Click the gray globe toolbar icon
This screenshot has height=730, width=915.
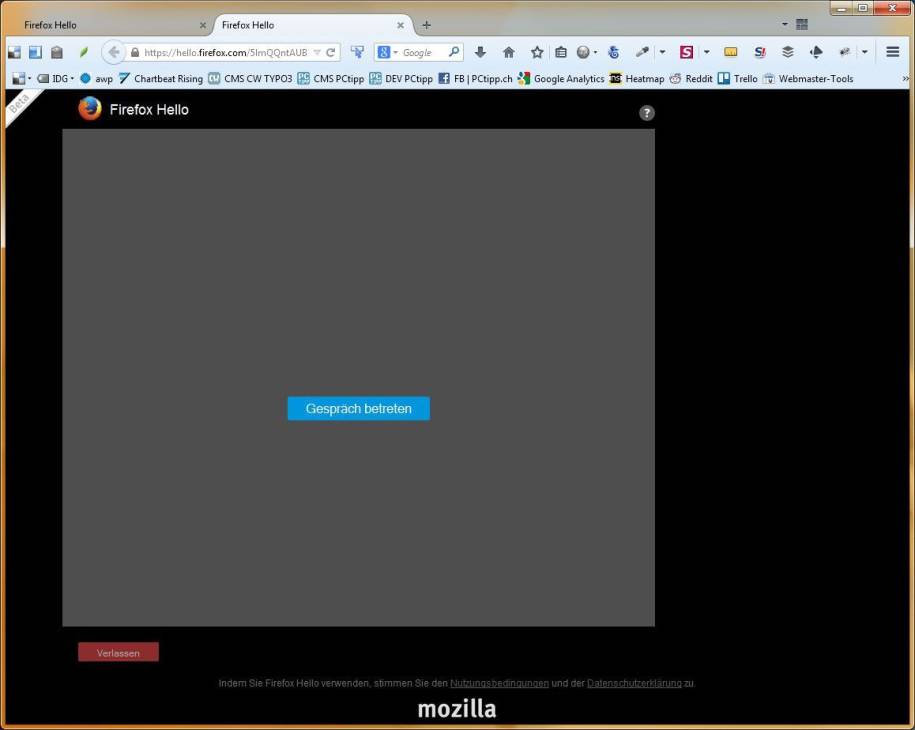[583, 53]
